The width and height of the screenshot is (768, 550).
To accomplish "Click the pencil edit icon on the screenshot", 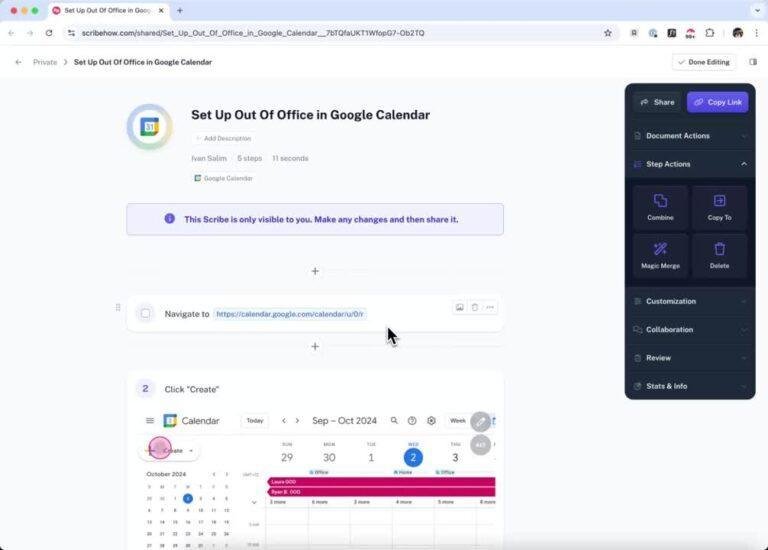I will click(x=480, y=421).
